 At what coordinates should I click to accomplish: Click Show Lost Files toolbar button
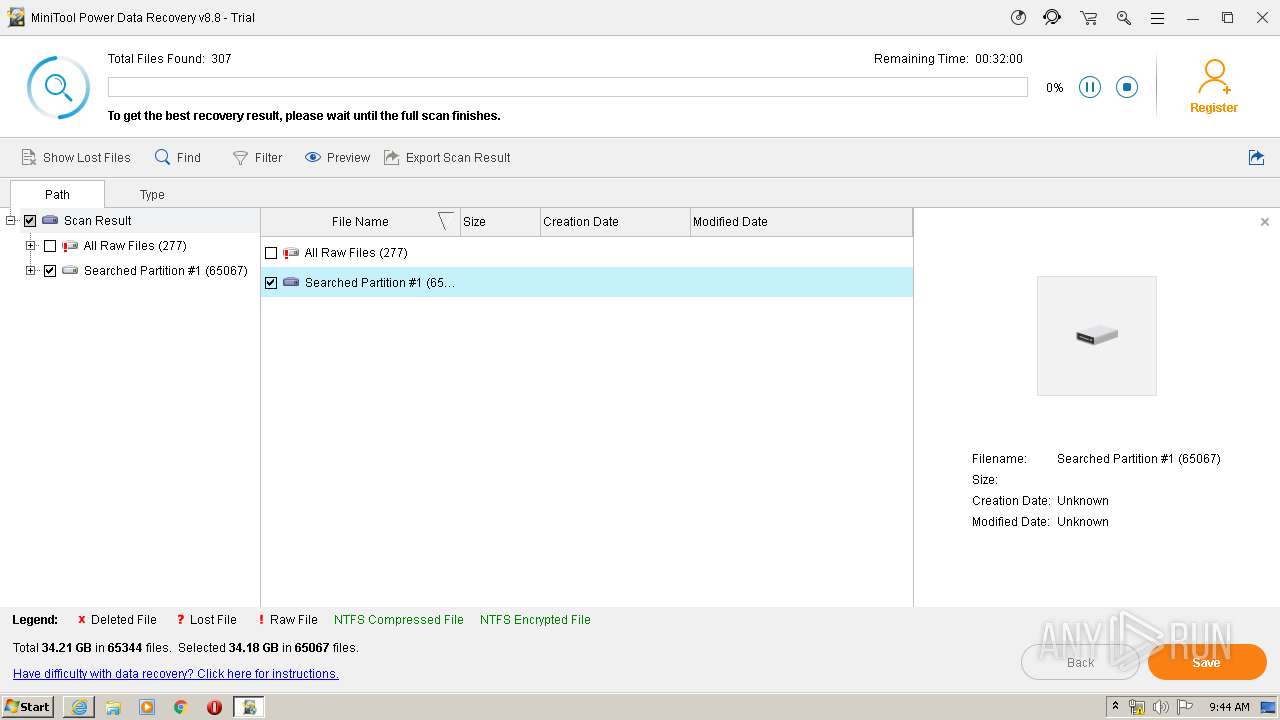click(x=76, y=158)
